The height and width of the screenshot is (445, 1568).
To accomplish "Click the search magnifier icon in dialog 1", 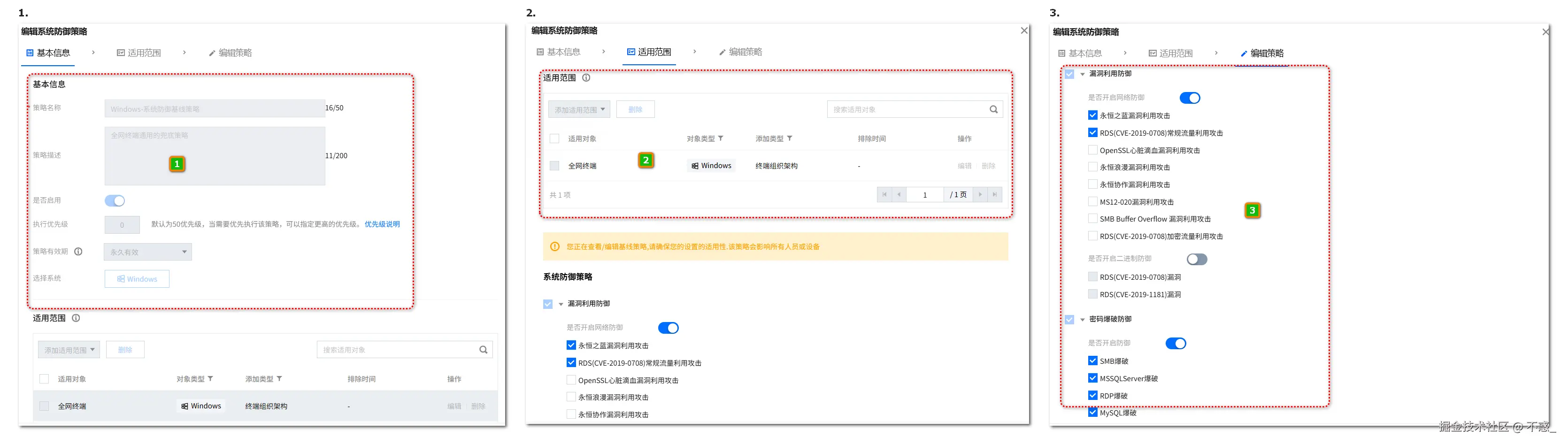I will (x=483, y=349).
